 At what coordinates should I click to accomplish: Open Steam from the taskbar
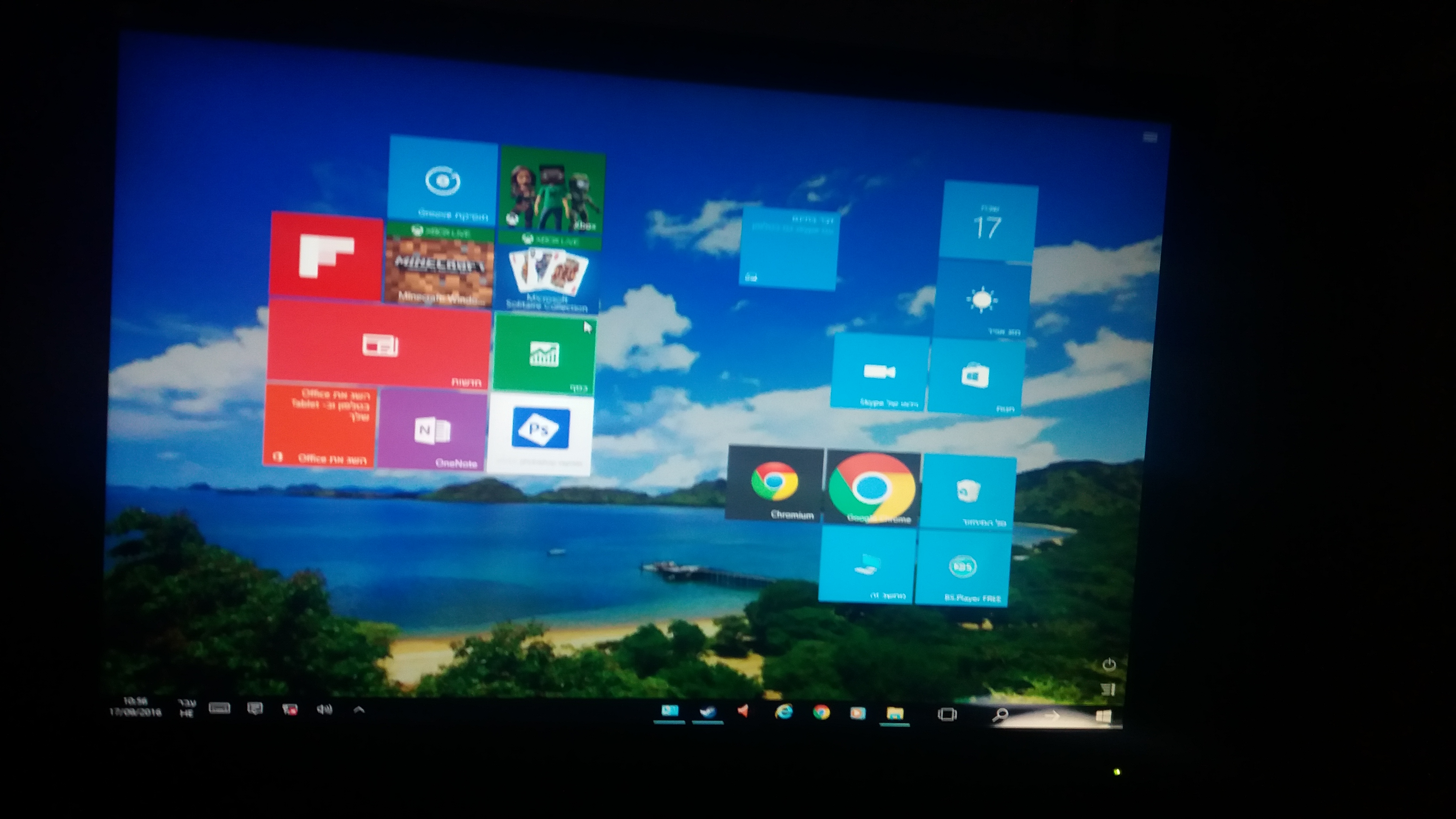pos(707,711)
